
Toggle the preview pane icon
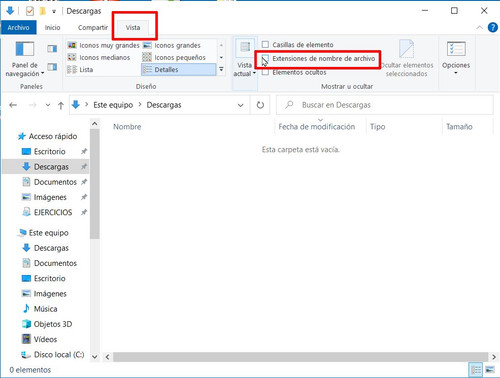tap(52, 49)
